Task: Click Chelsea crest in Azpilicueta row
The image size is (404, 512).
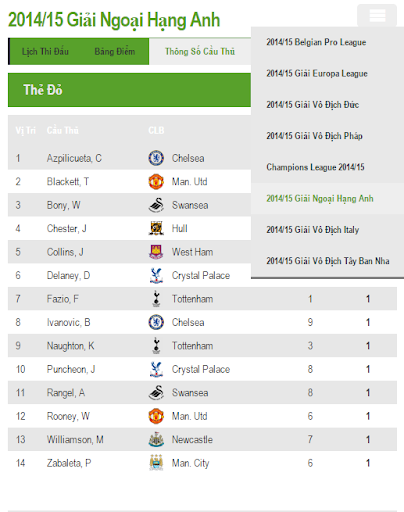Action: coord(156,158)
